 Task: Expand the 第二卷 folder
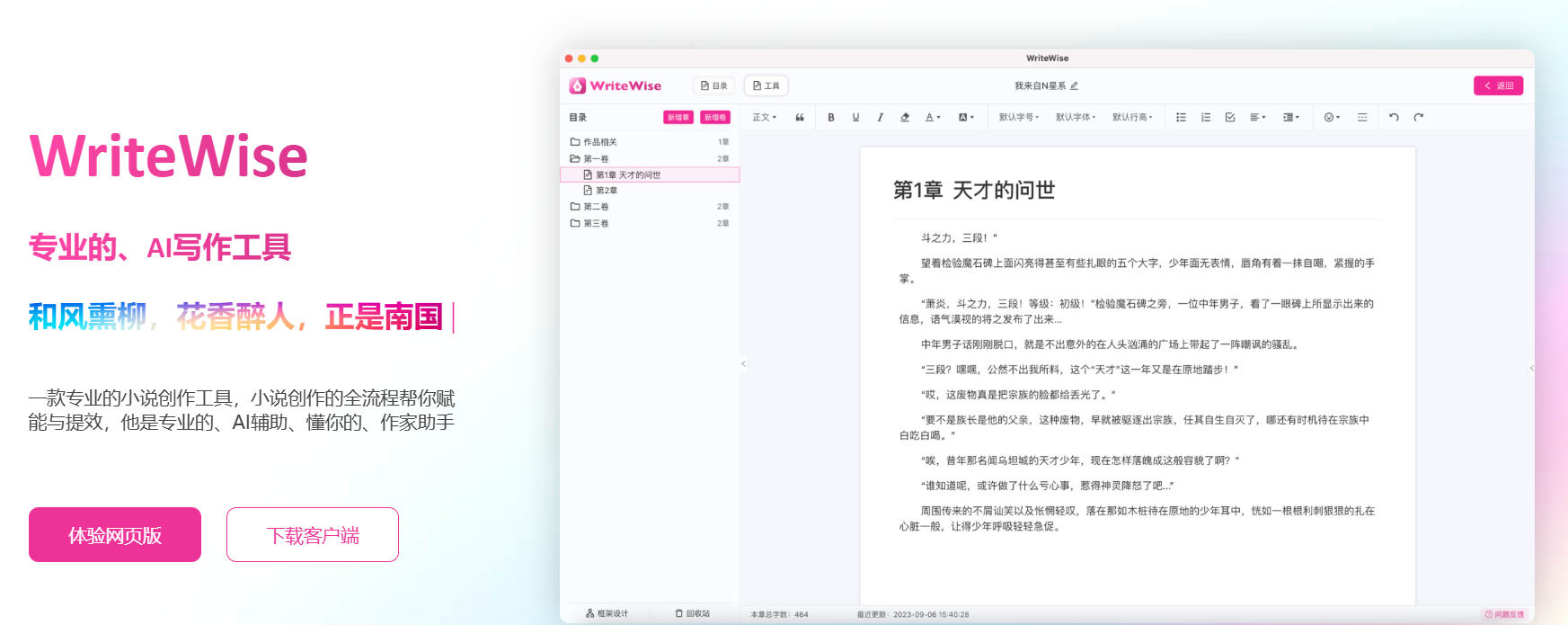pos(649,207)
